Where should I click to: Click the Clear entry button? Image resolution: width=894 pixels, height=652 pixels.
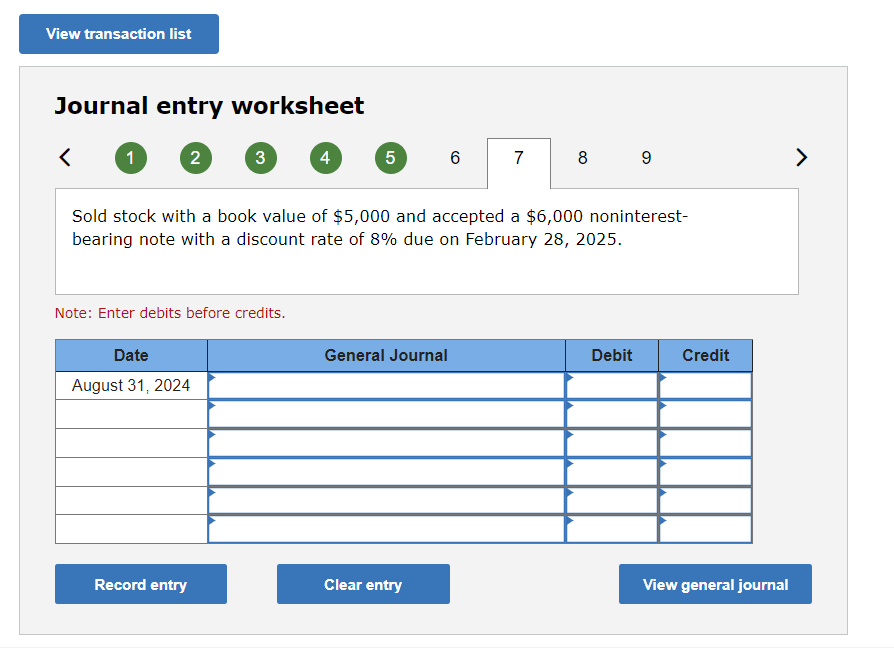(363, 584)
